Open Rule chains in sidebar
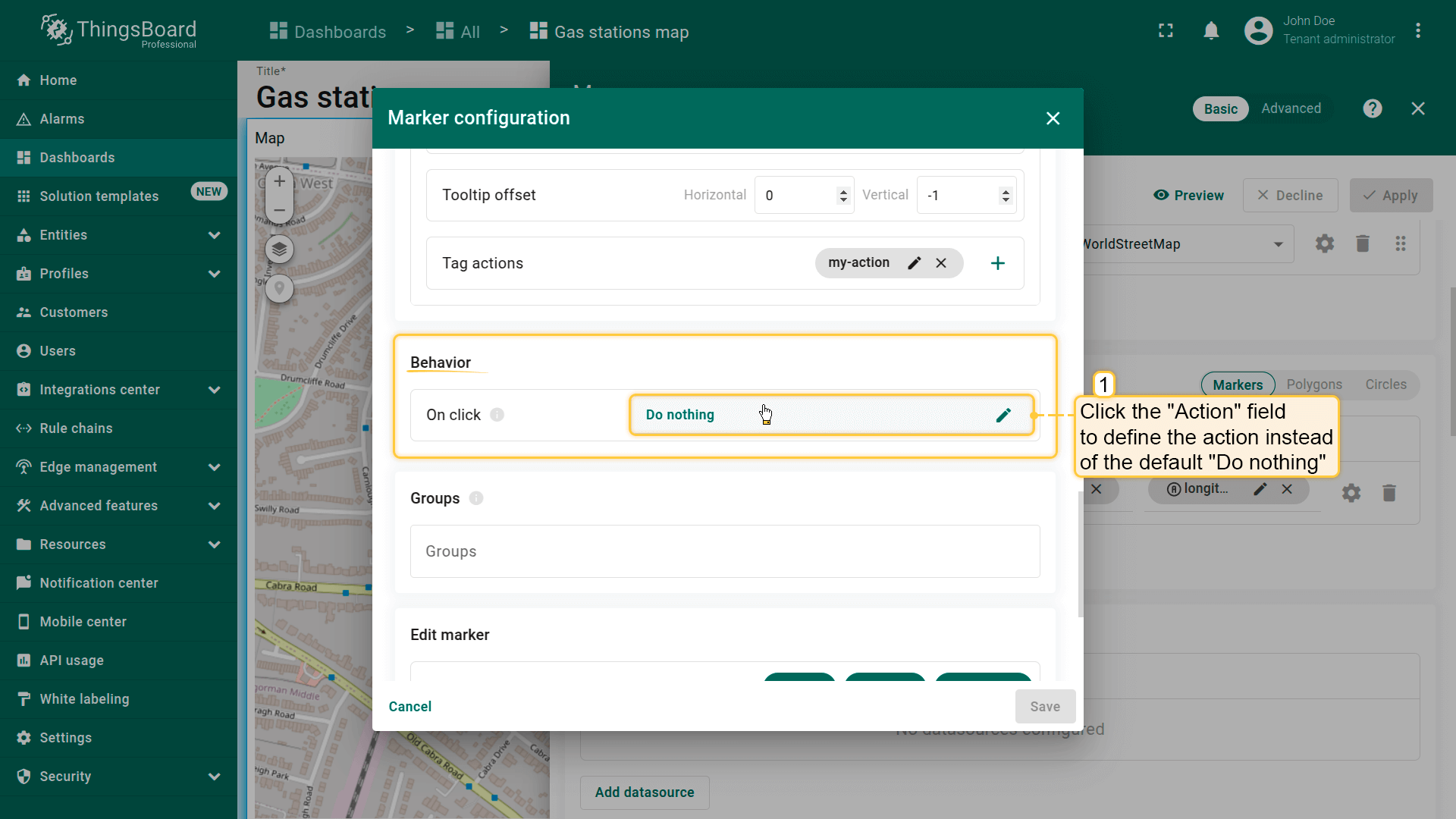1456x819 pixels. (x=76, y=428)
